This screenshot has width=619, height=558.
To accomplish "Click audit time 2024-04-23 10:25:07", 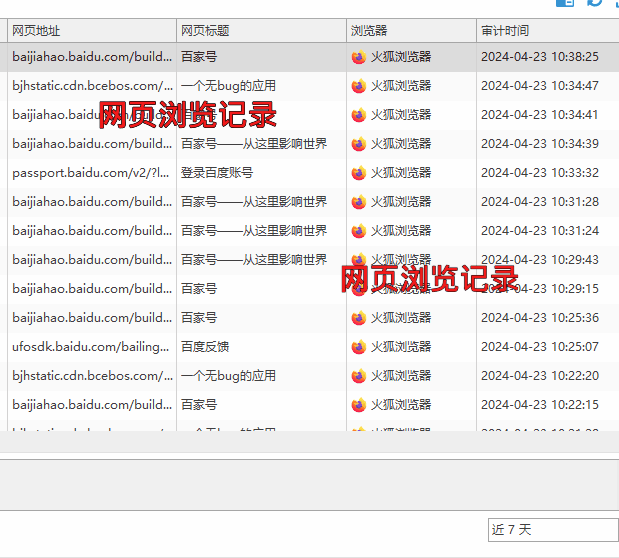I will point(540,347).
